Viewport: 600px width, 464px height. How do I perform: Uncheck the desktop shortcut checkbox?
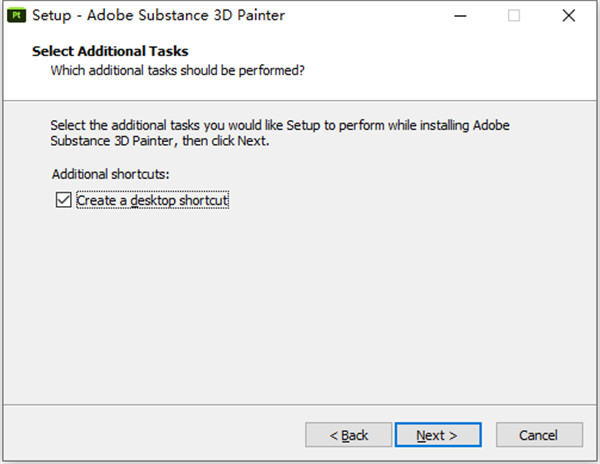[65, 200]
